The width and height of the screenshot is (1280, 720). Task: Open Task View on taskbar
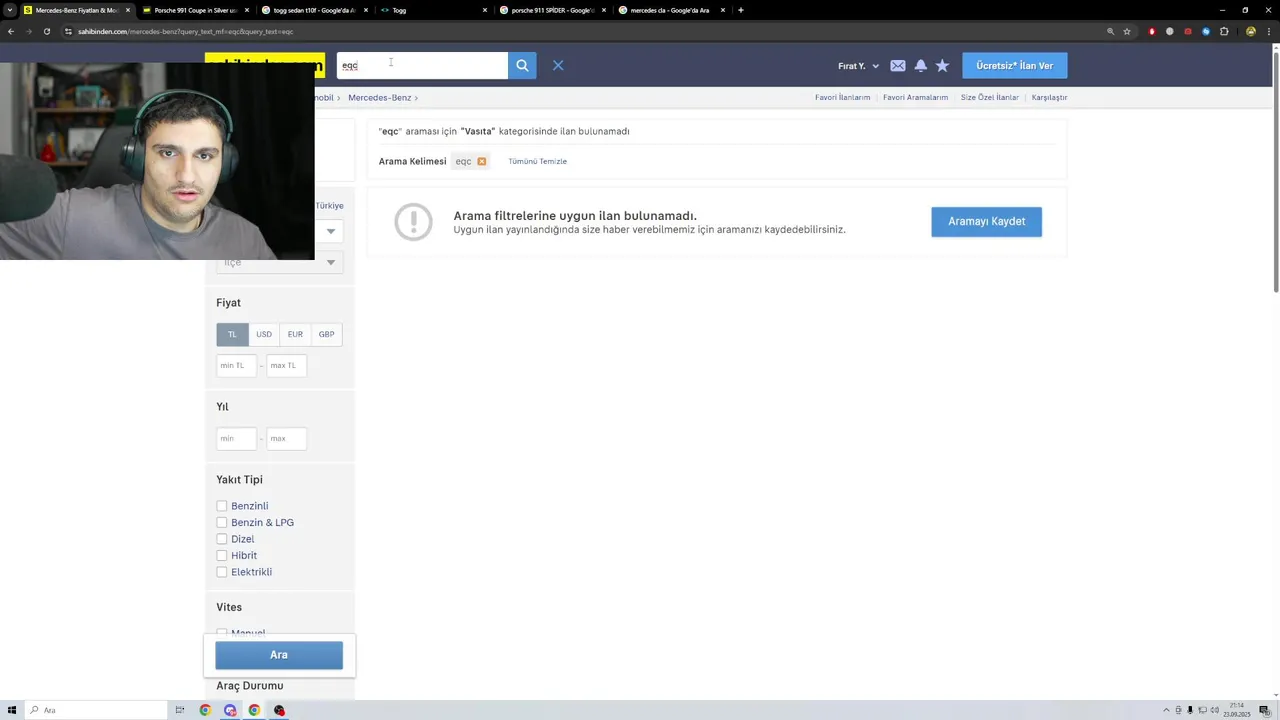click(x=180, y=710)
